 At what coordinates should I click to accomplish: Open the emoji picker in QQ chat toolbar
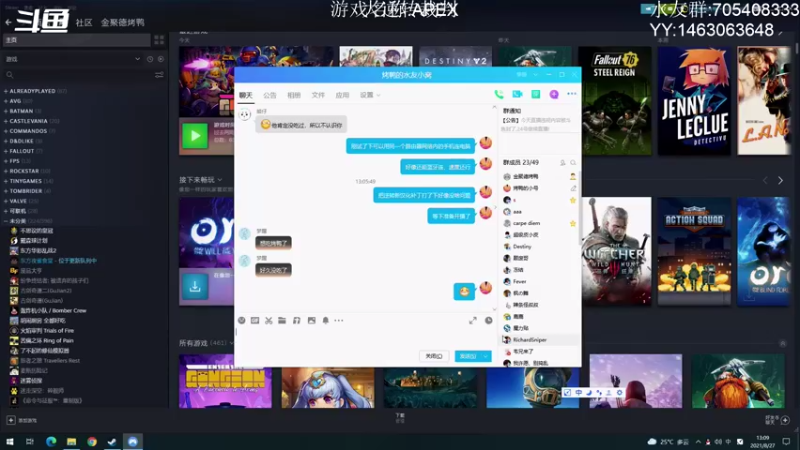(241, 320)
